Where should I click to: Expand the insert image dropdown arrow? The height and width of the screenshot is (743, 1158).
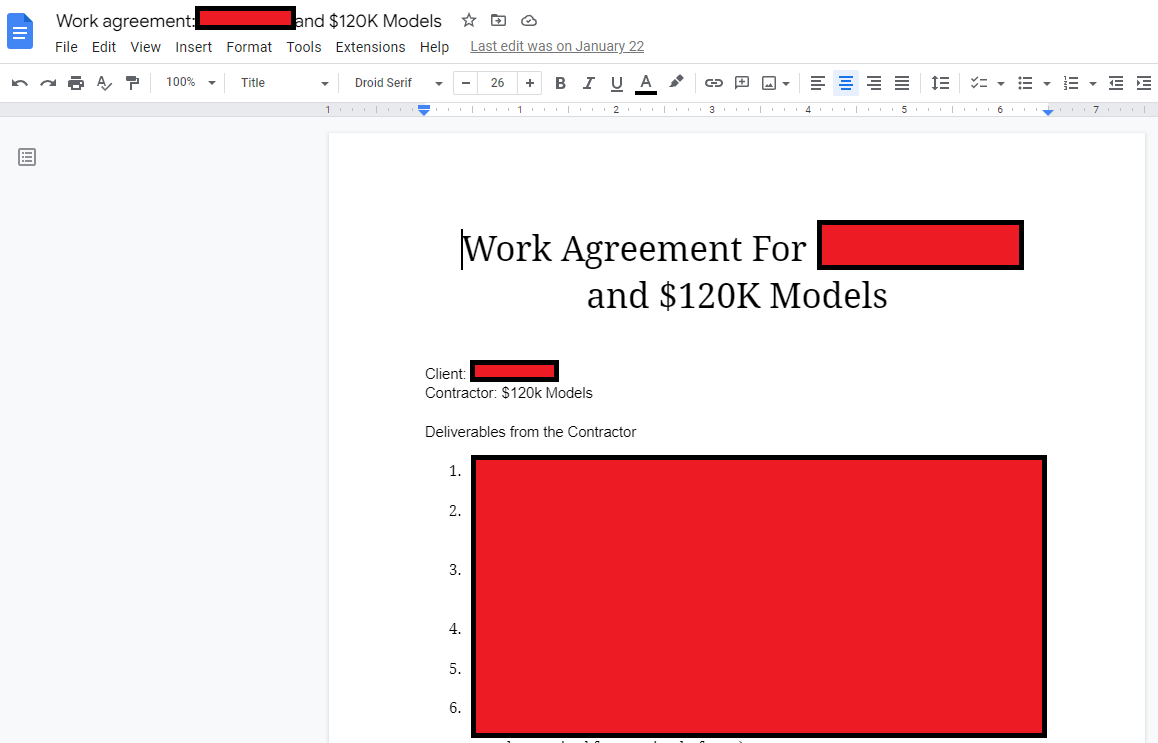(786, 83)
